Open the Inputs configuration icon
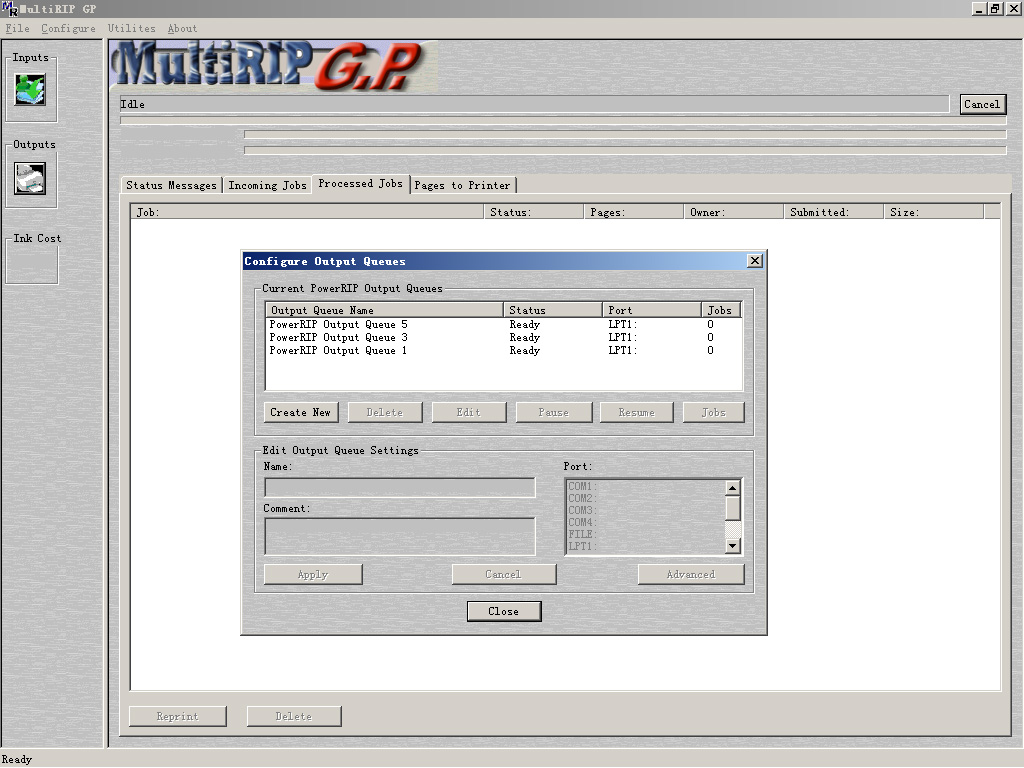This screenshot has width=1024, height=768. pos(30,89)
